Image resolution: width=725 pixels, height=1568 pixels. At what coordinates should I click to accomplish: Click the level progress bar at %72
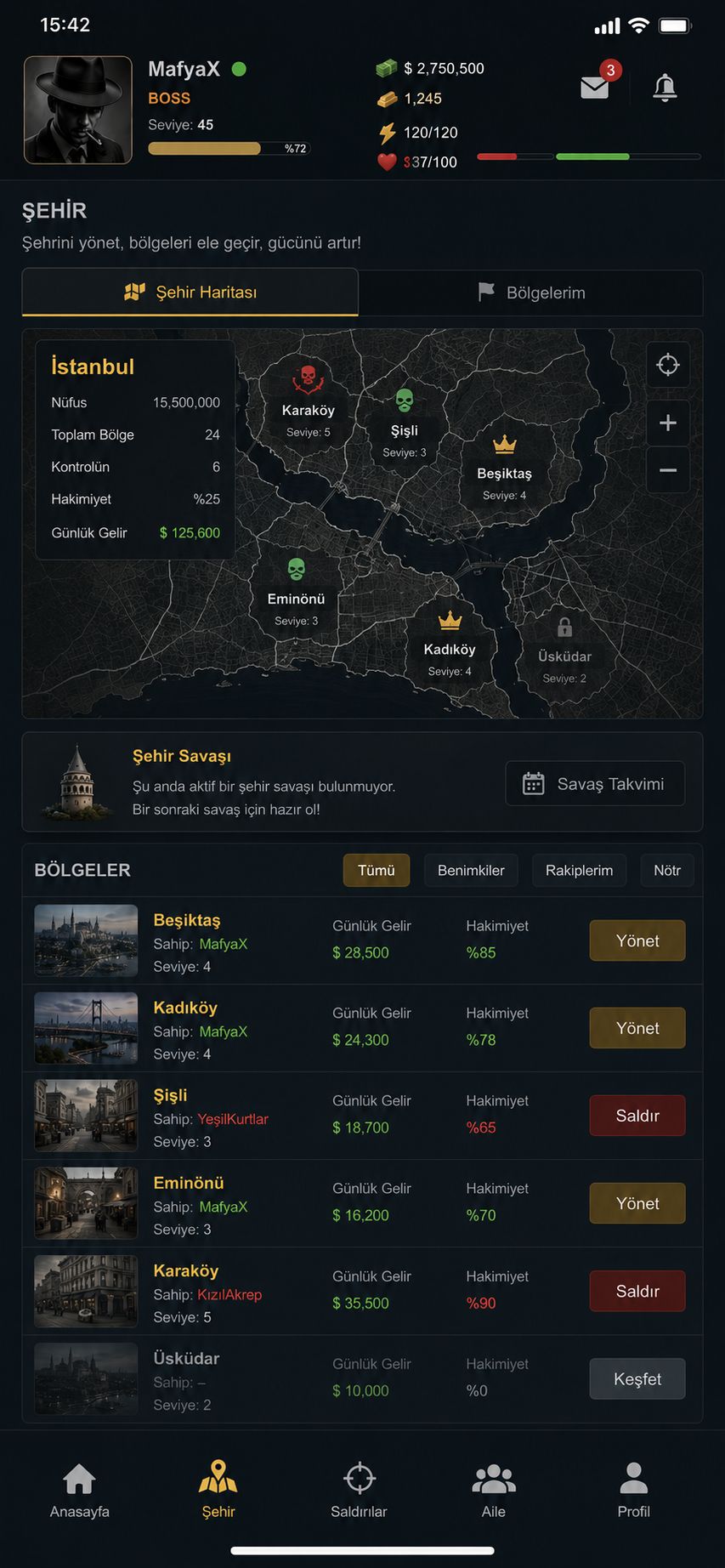tap(229, 148)
